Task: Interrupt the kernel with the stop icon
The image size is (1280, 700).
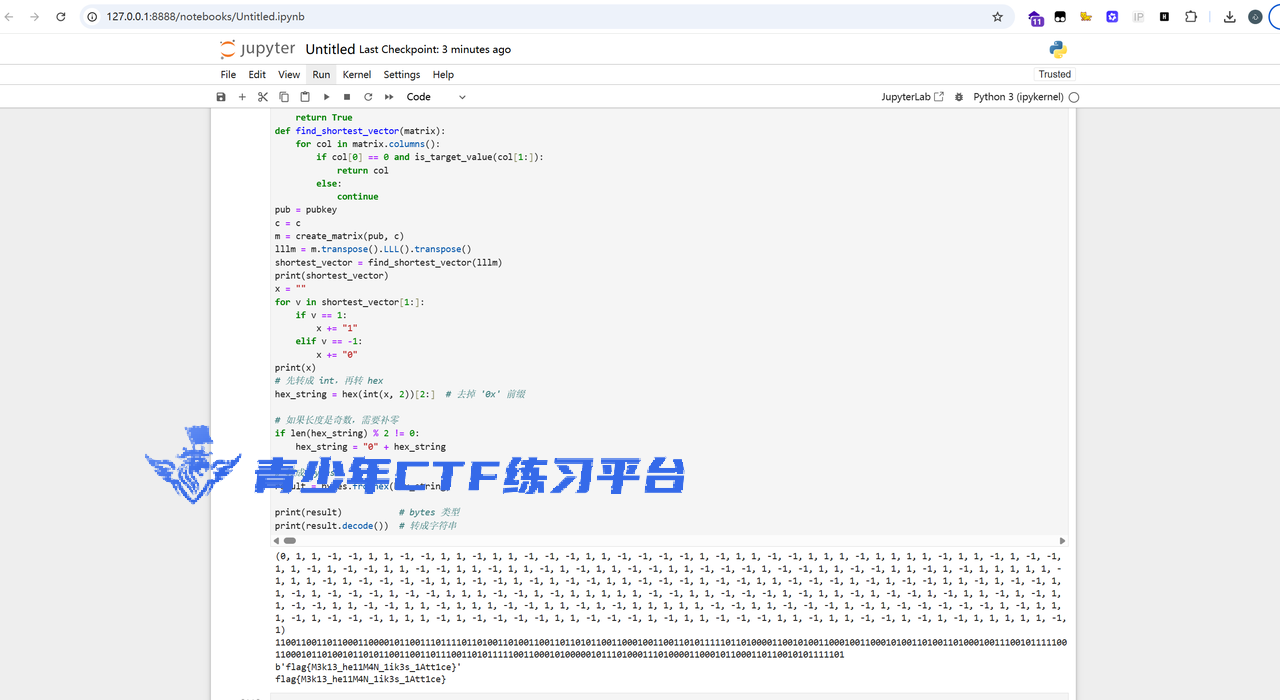Action: [x=347, y=97]
